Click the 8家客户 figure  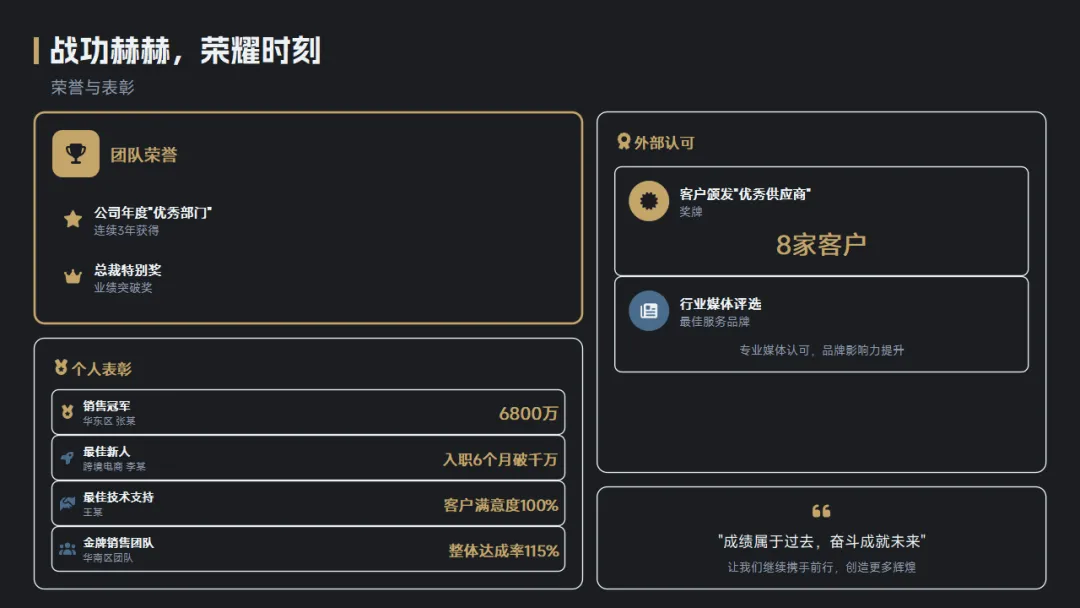click(x=821, y=245)
